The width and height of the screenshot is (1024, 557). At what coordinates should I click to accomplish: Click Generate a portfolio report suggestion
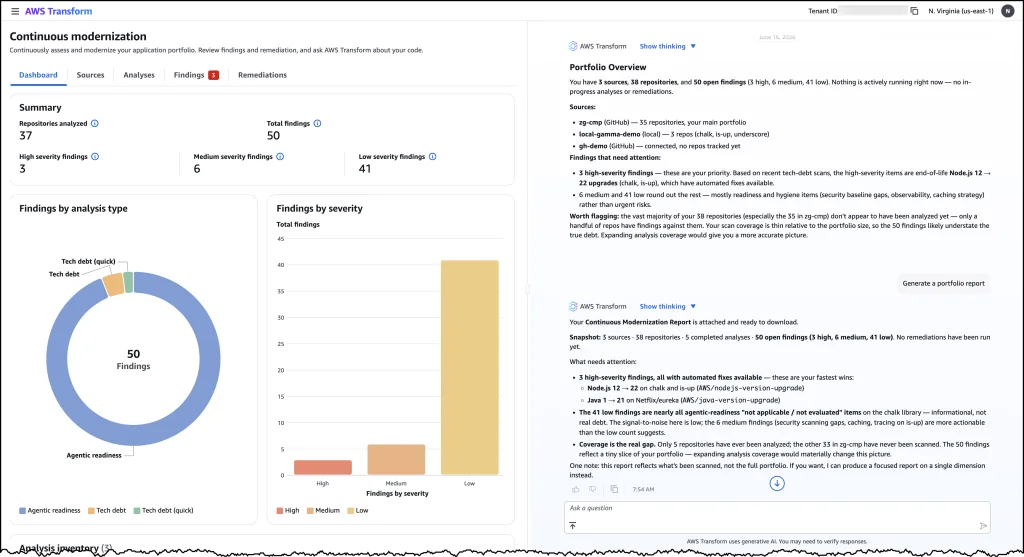943,283
